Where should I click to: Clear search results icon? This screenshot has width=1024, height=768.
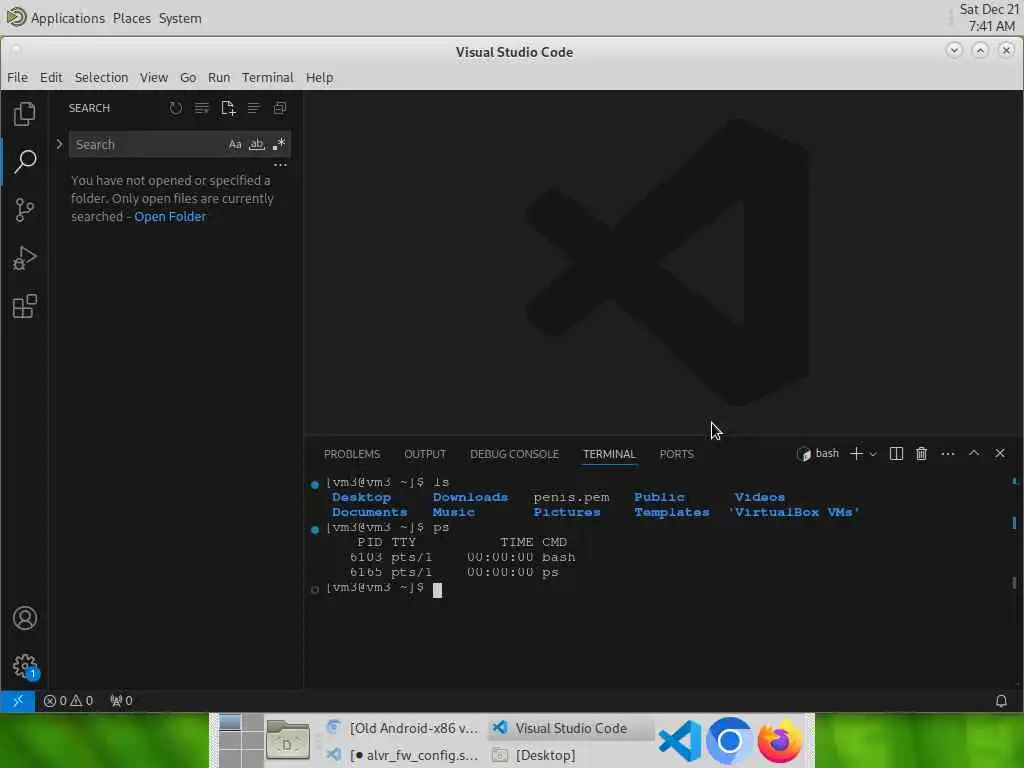[202, 108]
